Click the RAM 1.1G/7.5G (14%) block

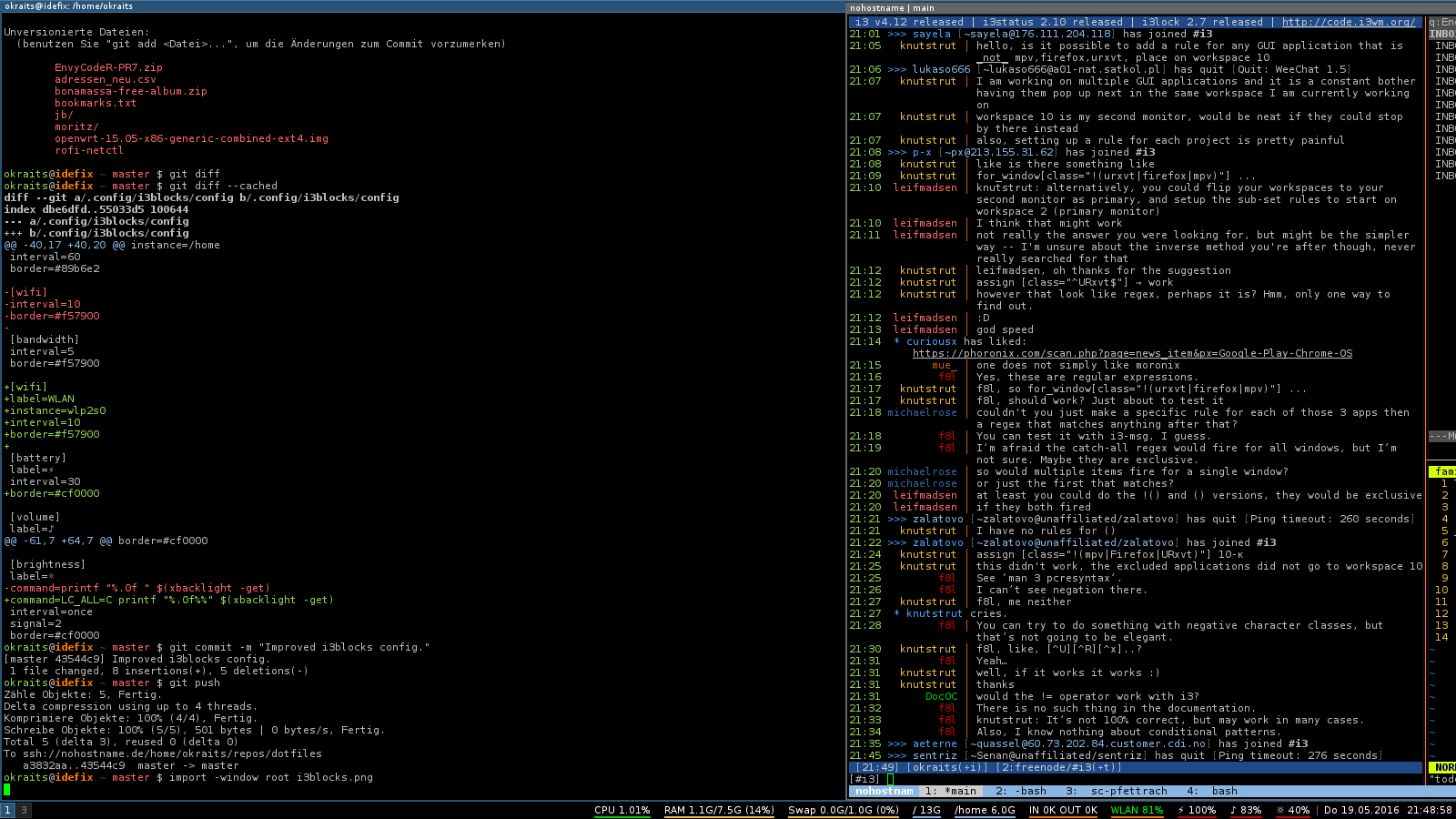tap(719, 810)
